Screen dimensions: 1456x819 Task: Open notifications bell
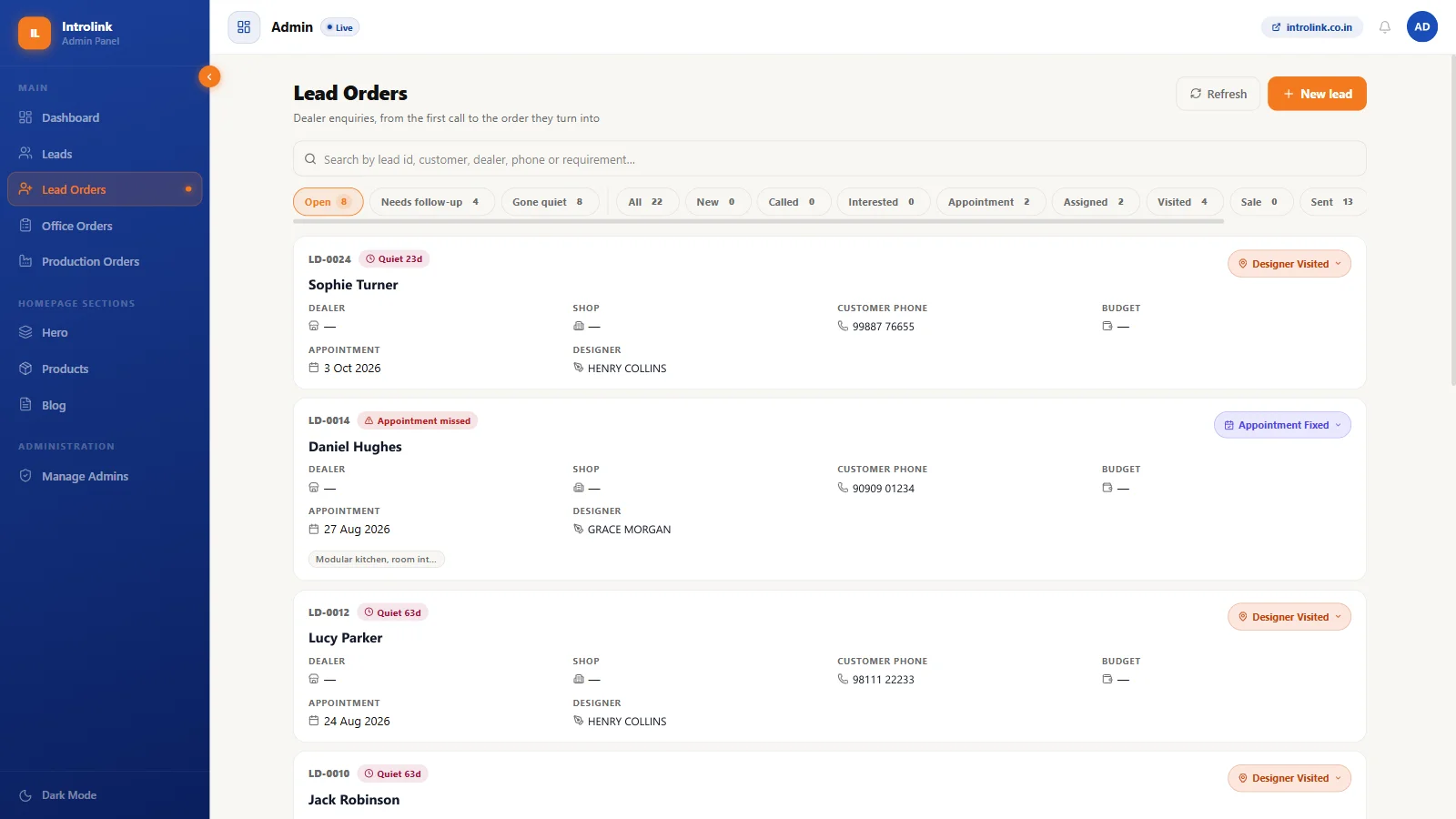coord(1385,27)
